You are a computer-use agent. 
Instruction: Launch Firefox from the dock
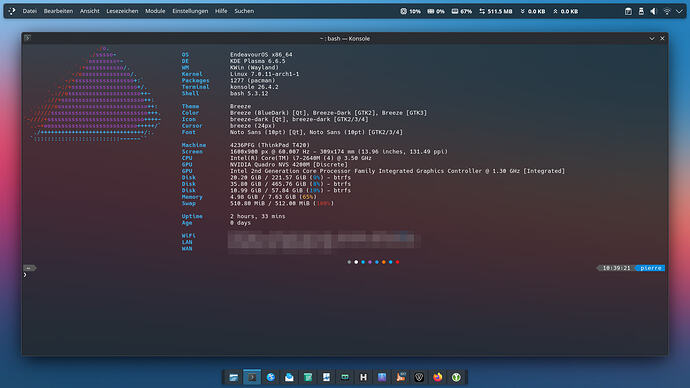[x=437, y=377]
